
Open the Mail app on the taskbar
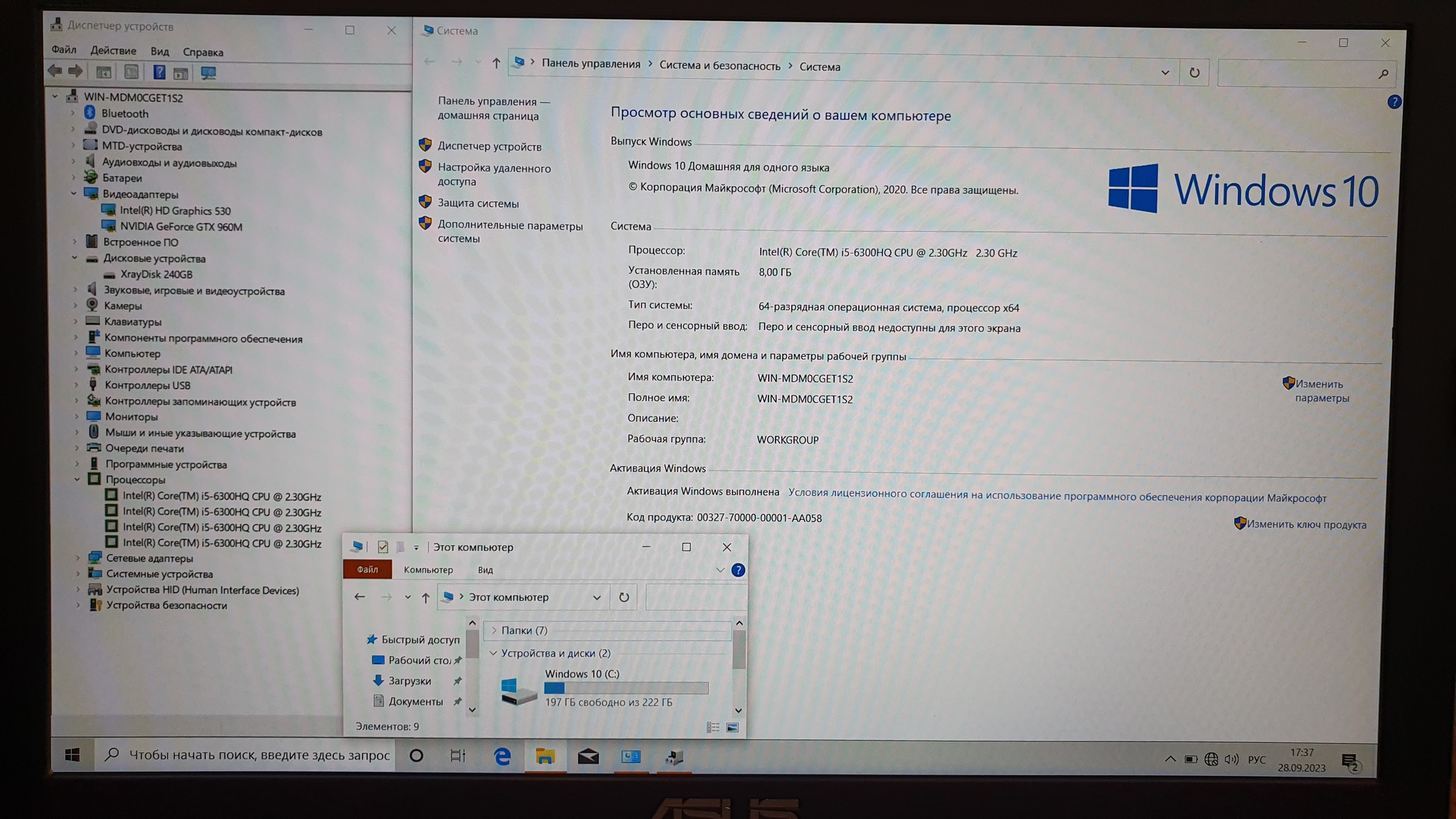tap(588, 756)
